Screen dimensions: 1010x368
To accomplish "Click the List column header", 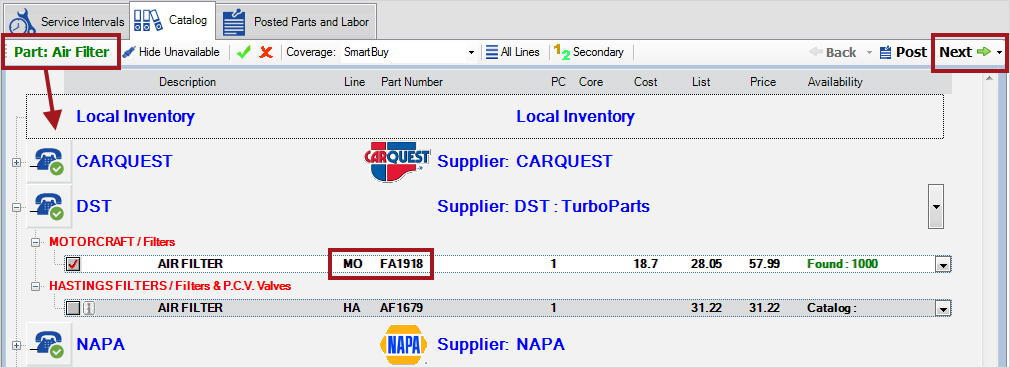I will click(701, 82).
